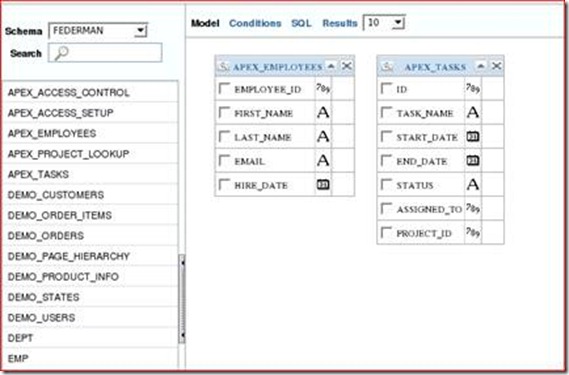Click the table icon beside APEX_EMPLOYEES title
569x375 pixels.
click(x=224, y=66)
